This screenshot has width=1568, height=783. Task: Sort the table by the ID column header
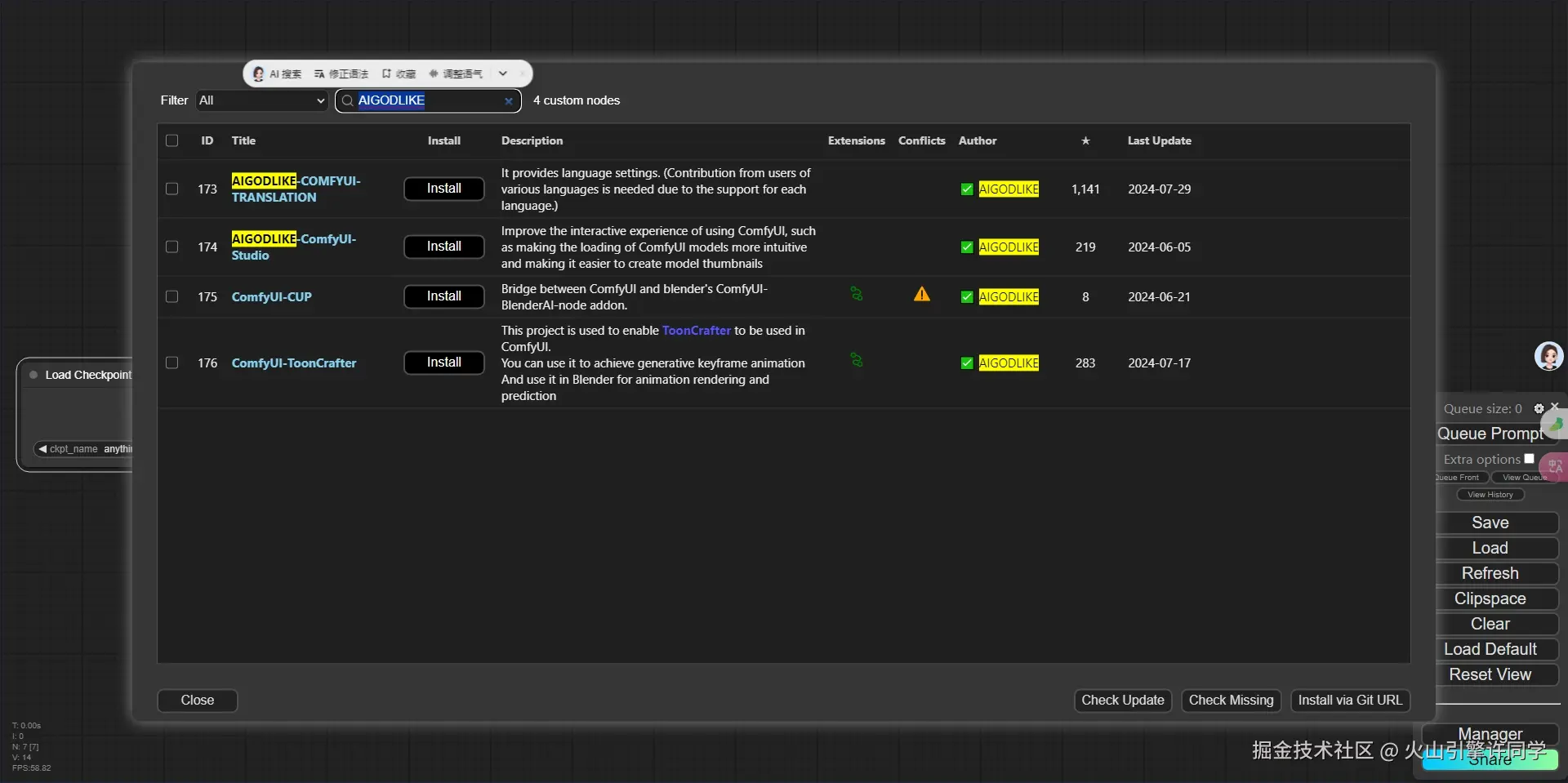pyautogui.click(x=207, y=140)
